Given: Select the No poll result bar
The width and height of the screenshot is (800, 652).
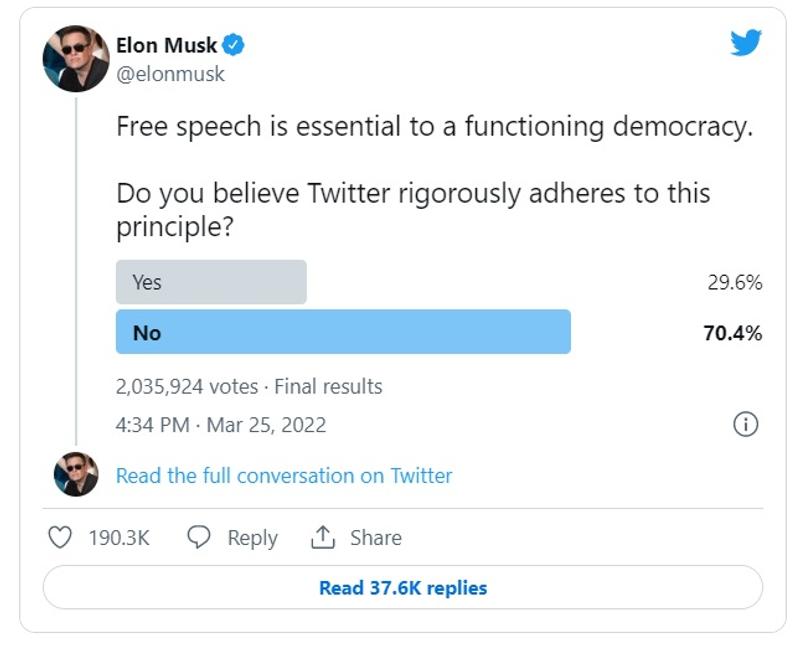Looking at the screenshot, I should click(343, 332).
